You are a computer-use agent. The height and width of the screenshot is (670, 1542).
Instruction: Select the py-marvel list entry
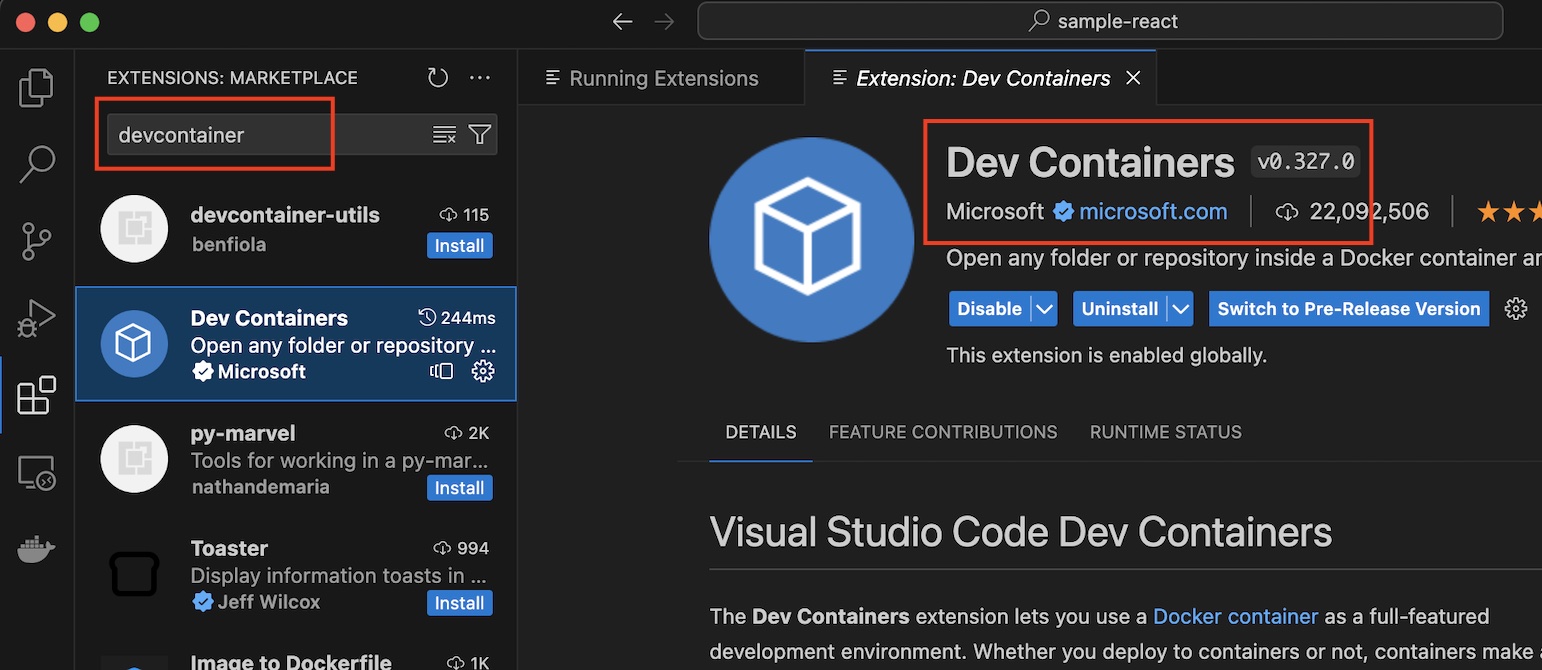coord(296,460)
